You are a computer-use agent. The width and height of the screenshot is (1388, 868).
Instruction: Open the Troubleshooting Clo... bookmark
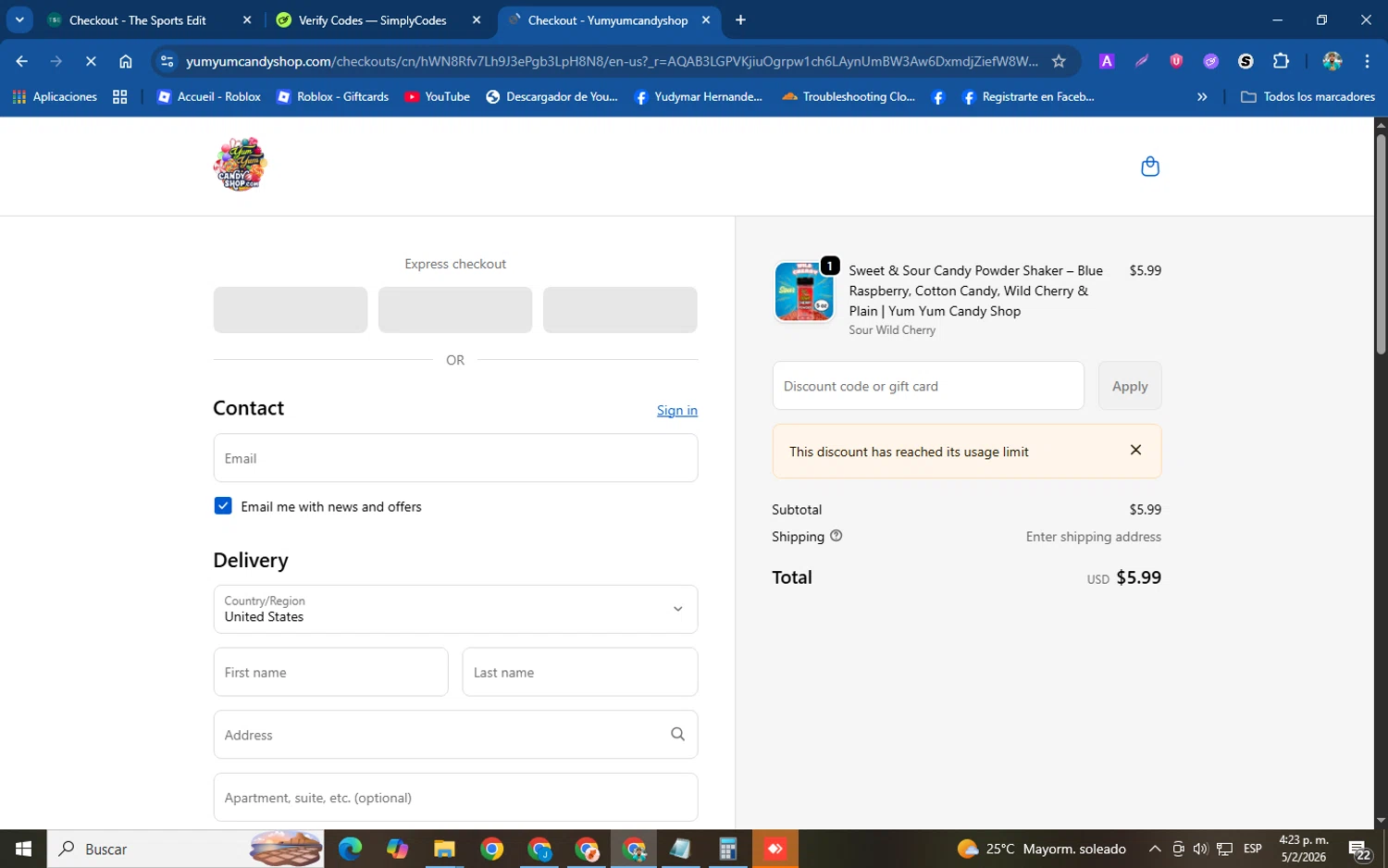click(849, 96)
